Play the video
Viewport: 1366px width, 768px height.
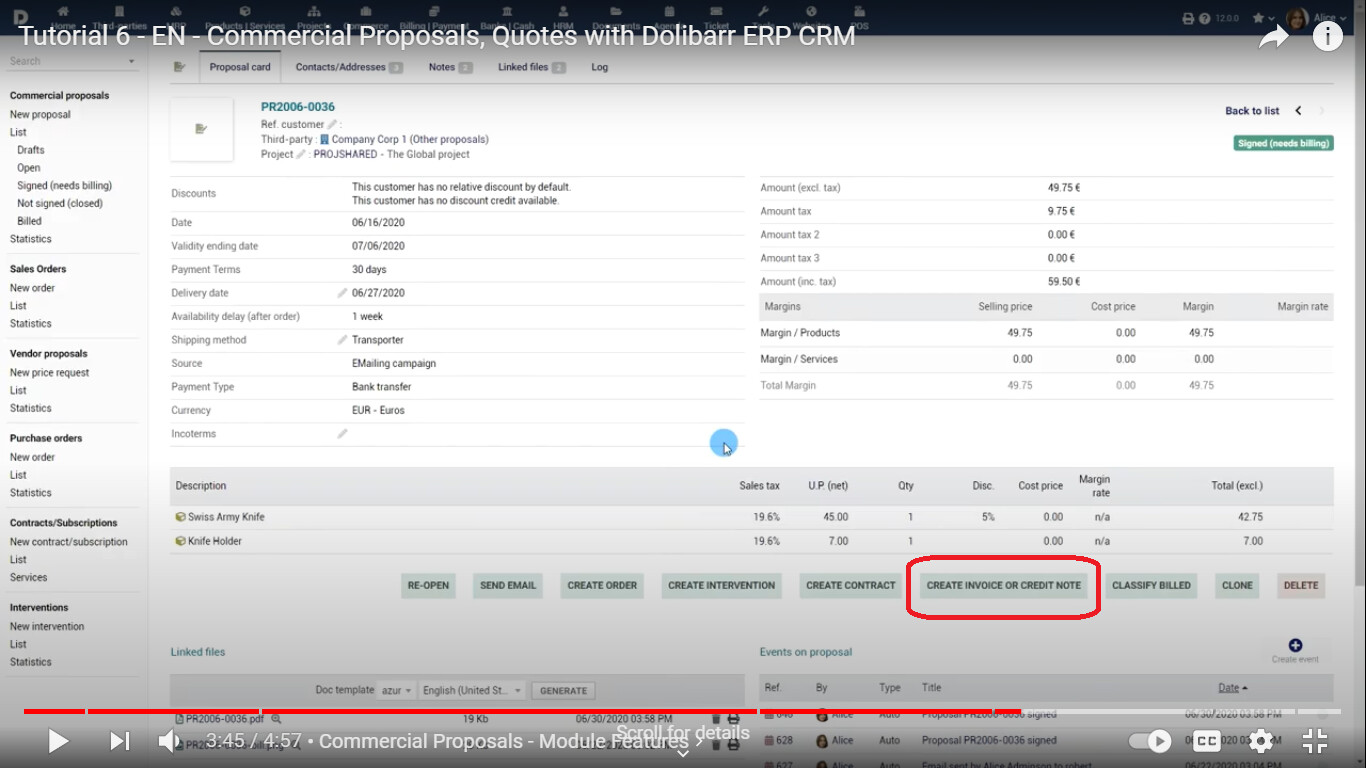pos(58,741)
